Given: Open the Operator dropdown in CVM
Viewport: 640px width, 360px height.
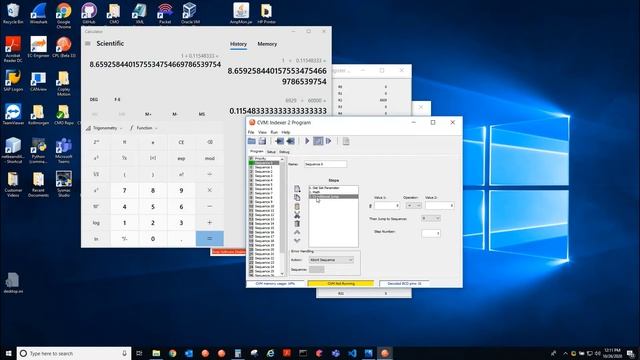Looking at the screenshot, I should [413, 206].
